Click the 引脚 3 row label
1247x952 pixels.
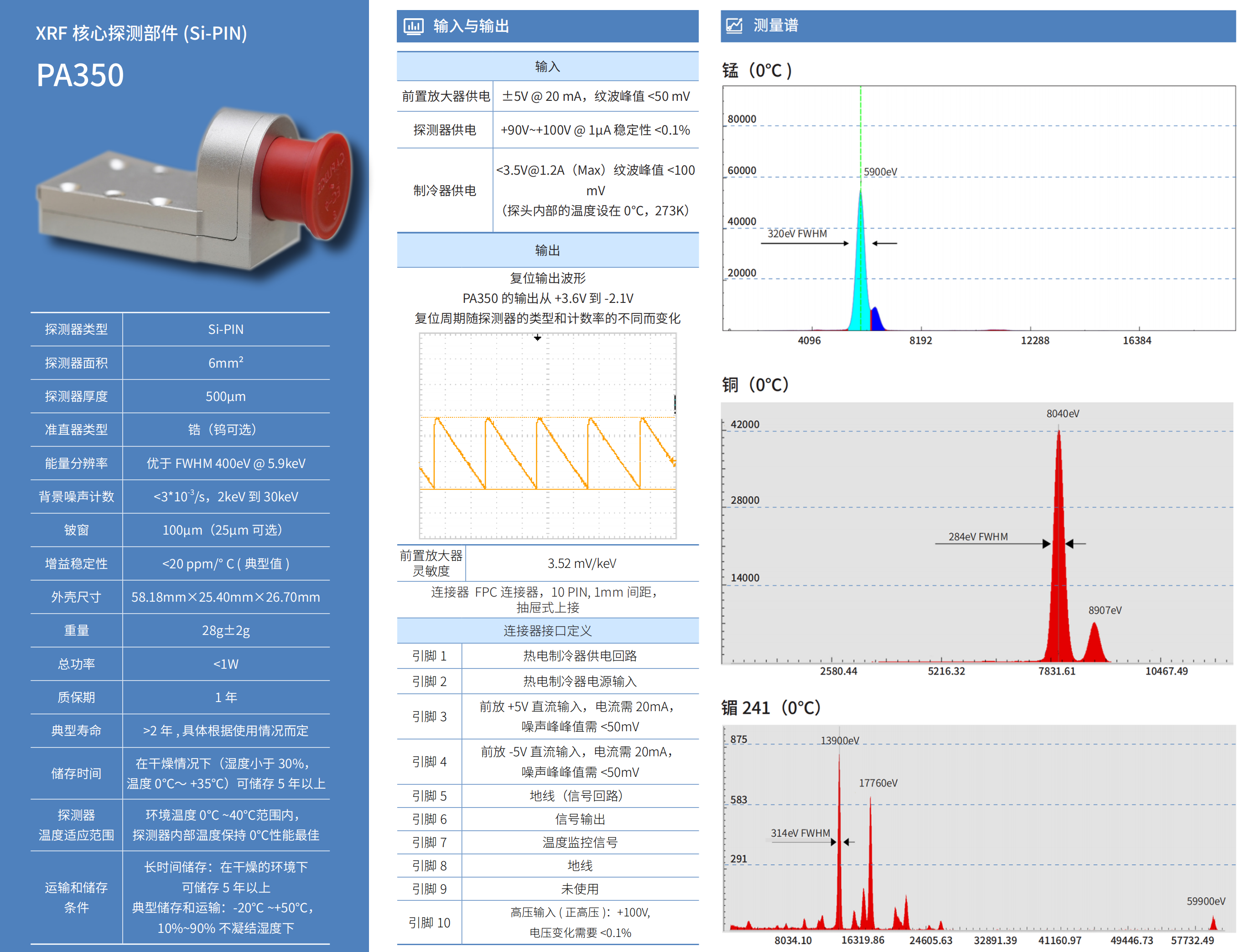[x=429, y=716]
